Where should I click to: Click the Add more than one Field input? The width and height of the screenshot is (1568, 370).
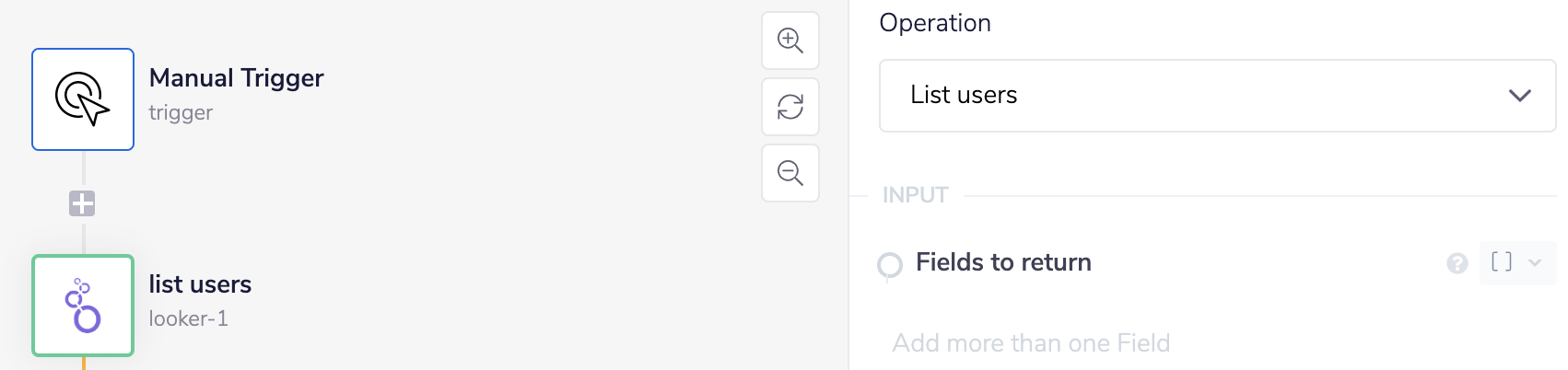click(x=1031, y=343)
